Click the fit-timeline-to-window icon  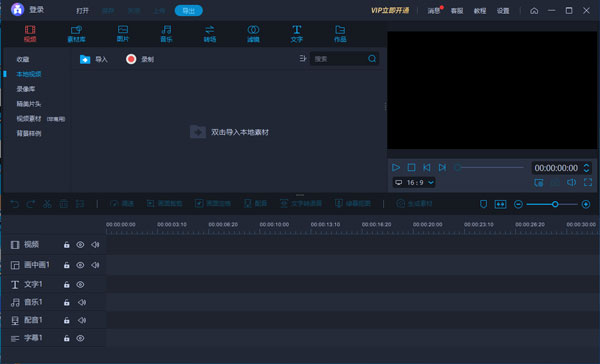(501, 204)
